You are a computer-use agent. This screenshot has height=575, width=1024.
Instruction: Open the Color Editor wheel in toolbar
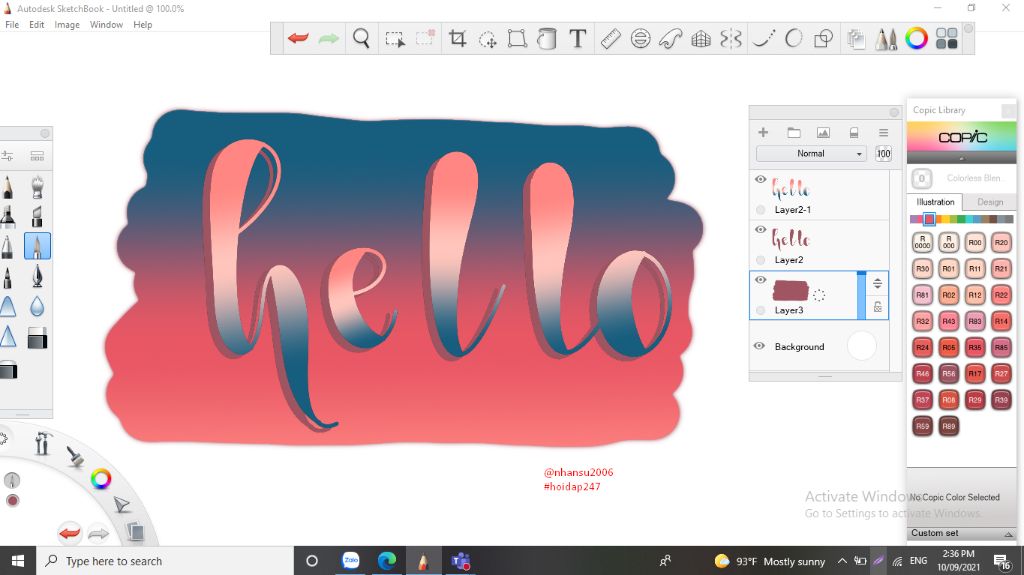[x=916, y=39]
